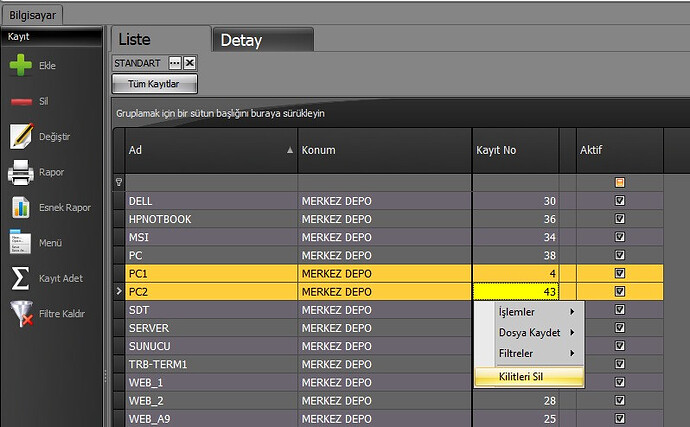
Task: Toggle Aktif checkbox for PC1 row
Action: coord(620,273)
